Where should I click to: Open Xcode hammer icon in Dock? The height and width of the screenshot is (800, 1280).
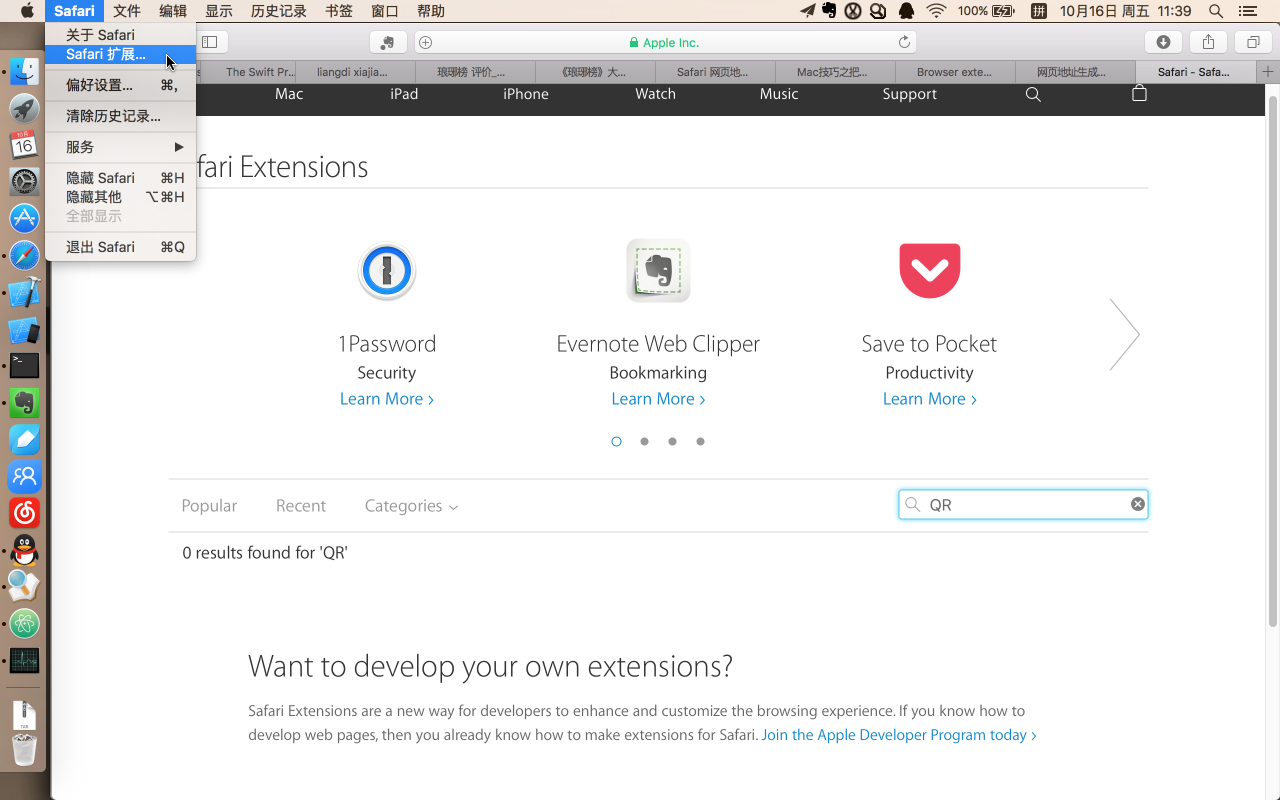(x=24, y=292)
